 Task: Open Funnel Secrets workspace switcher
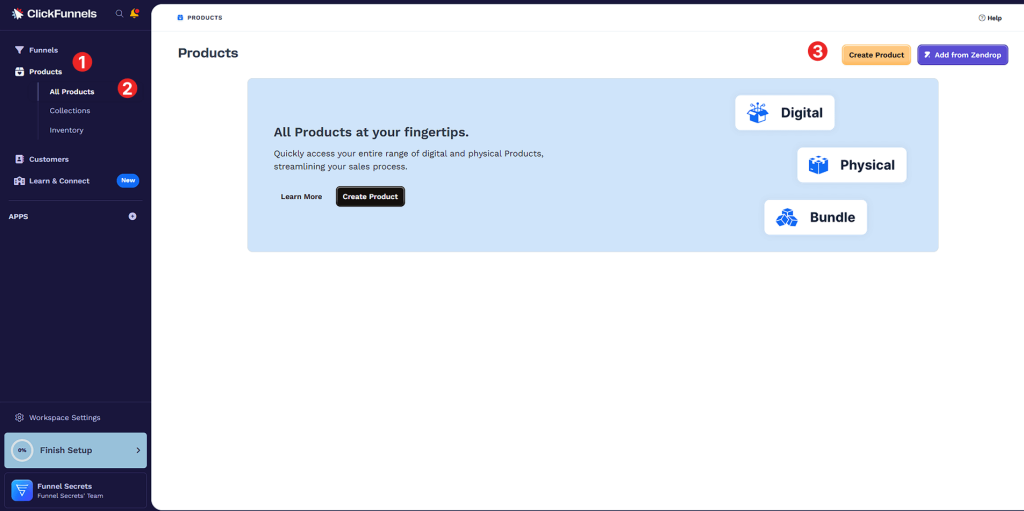(x=75, y=490)
